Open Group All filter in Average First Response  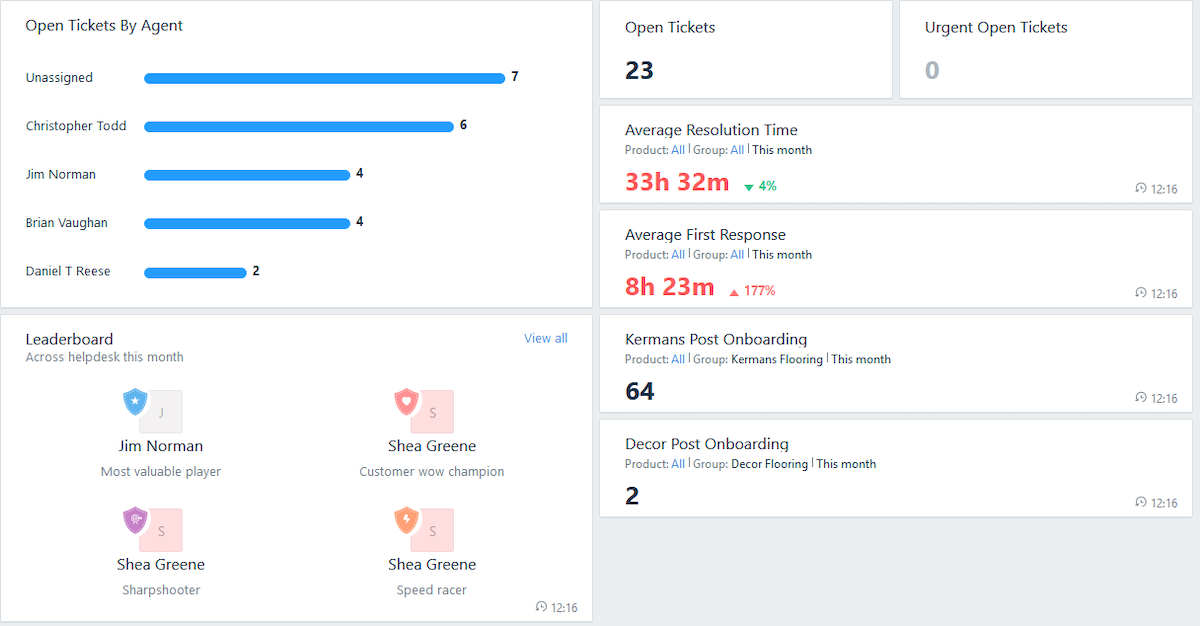(x=737, y=255)
